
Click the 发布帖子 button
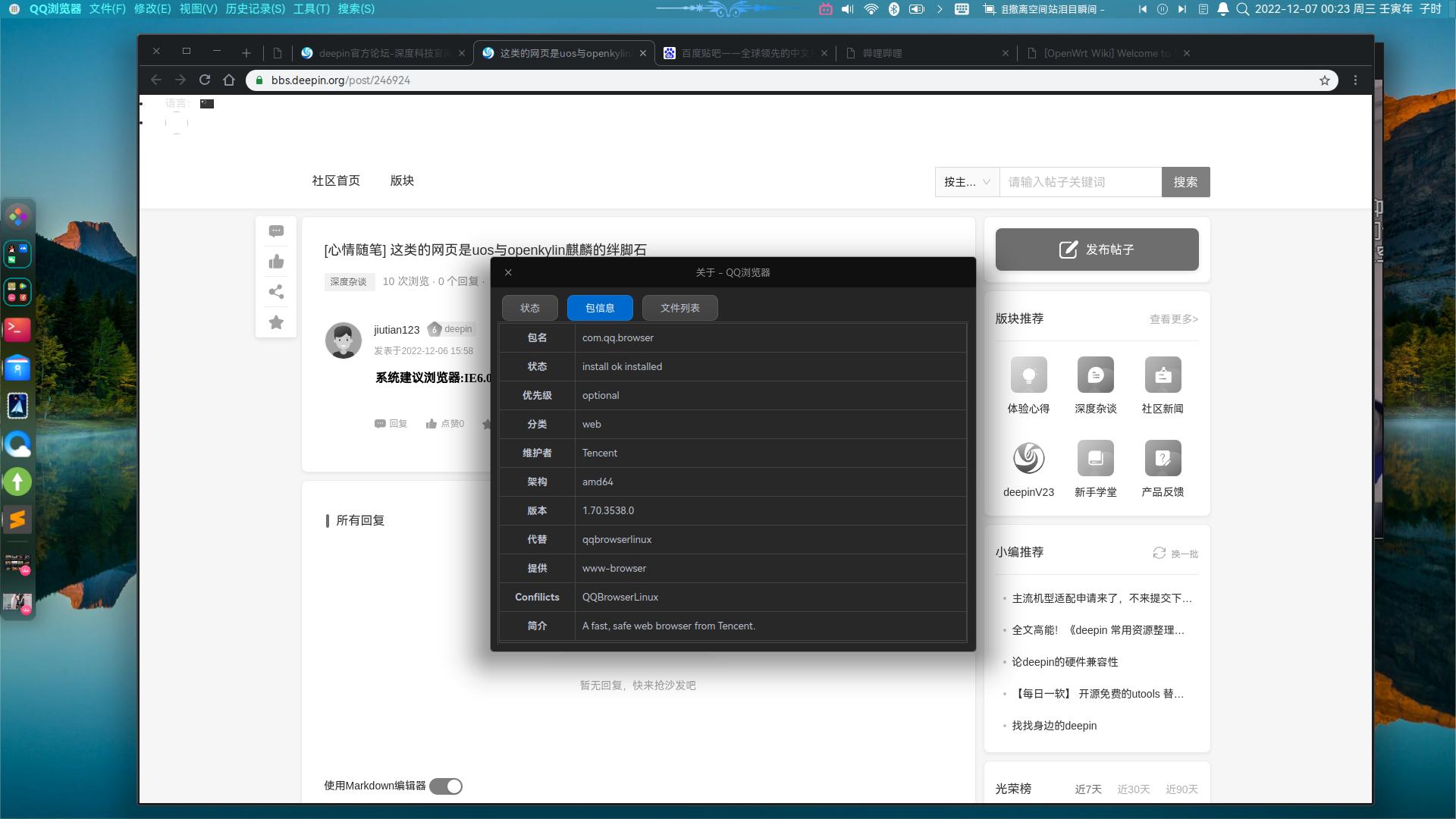click(1097, 249)
